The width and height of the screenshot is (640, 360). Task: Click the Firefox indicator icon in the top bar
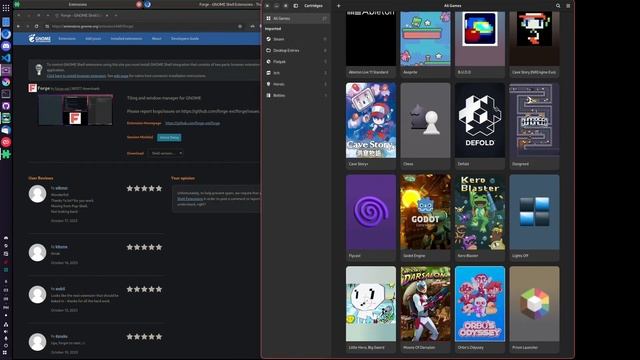[147, 4]
